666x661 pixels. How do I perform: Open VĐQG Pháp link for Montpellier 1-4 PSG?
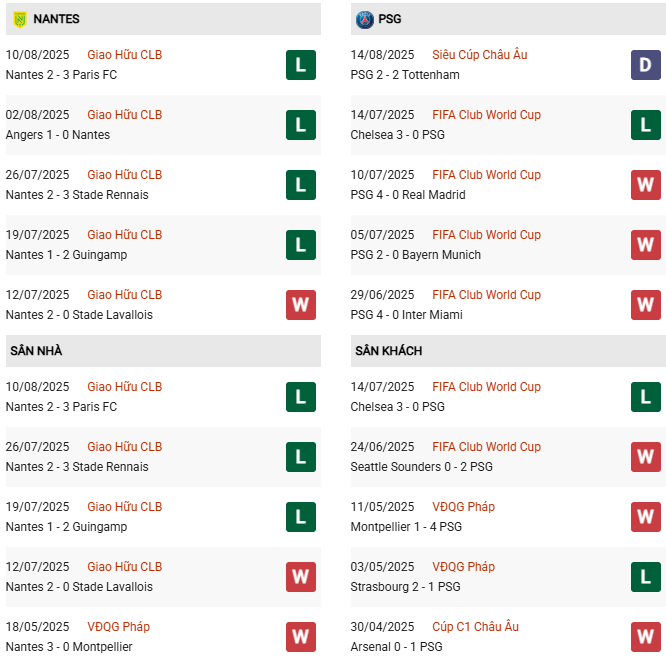(x=463, y=507)
